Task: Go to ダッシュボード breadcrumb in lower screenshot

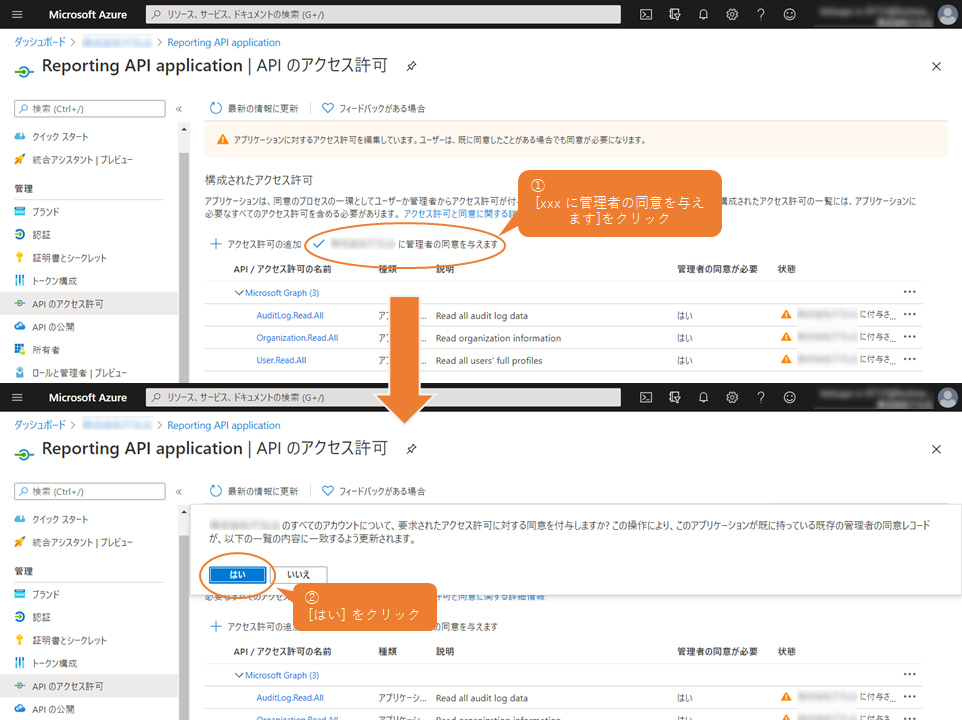Action: tap(40, 424)
